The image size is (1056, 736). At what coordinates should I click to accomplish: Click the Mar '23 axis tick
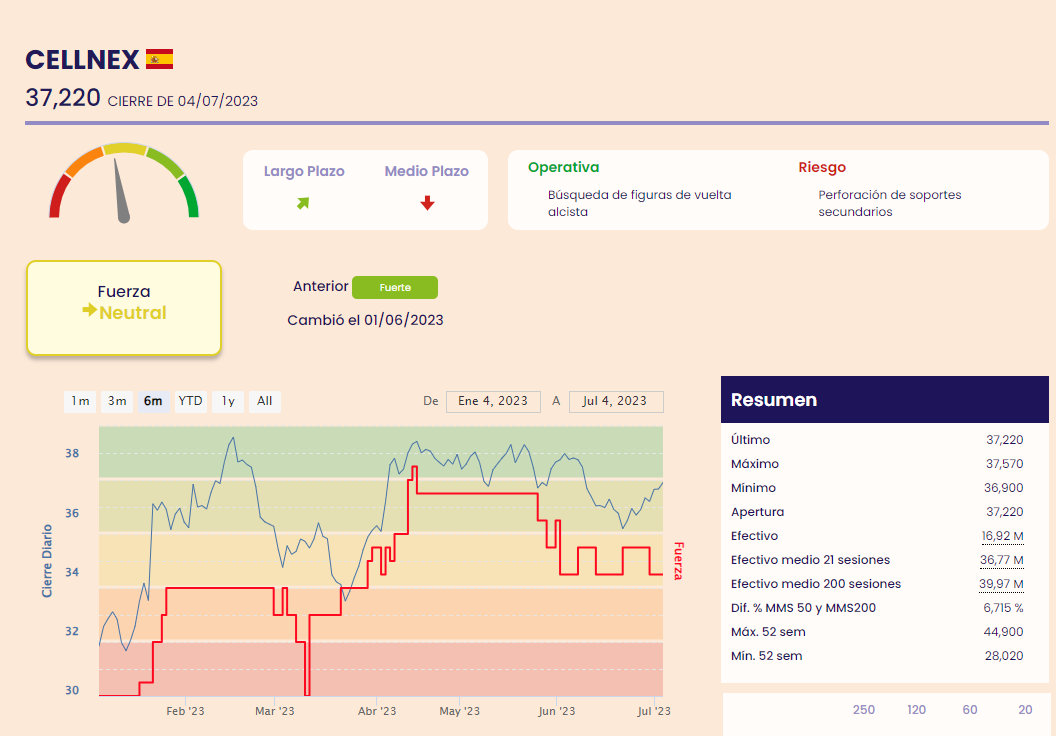275,711
